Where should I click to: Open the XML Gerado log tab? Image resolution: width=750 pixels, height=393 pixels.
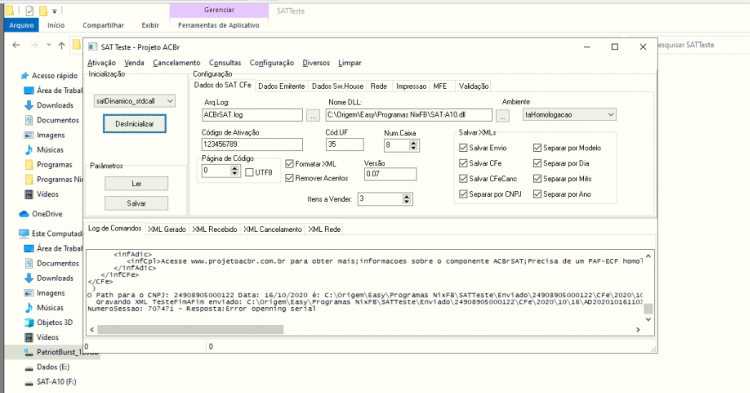tap(166, 229)
